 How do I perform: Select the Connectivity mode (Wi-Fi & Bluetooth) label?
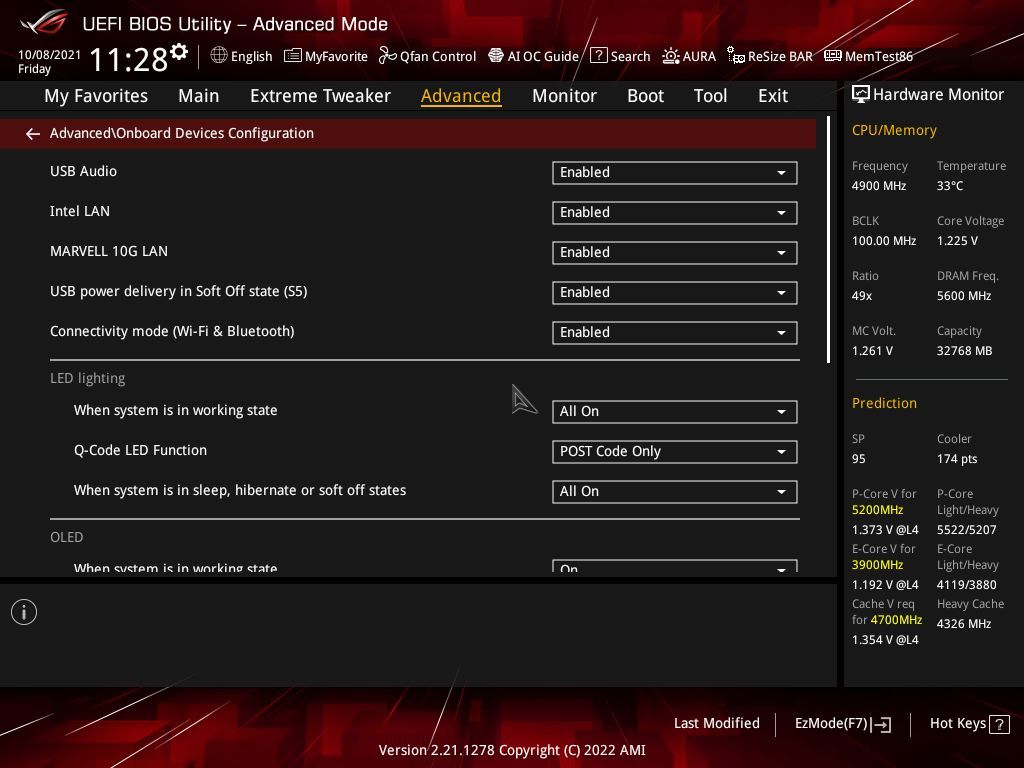click(172, 331)
